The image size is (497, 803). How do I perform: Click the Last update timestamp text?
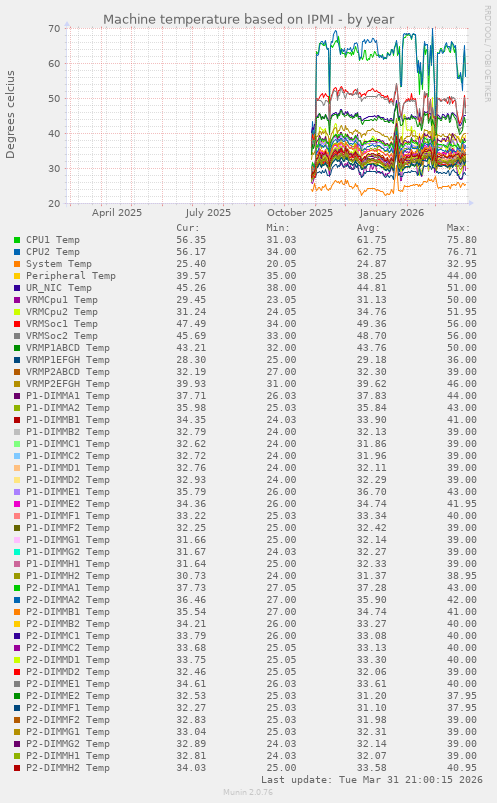pos(372,779)
